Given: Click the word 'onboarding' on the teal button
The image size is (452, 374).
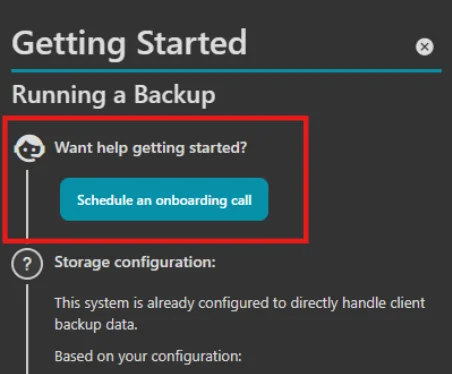Looking at the screenshot, I should (191, 200).
